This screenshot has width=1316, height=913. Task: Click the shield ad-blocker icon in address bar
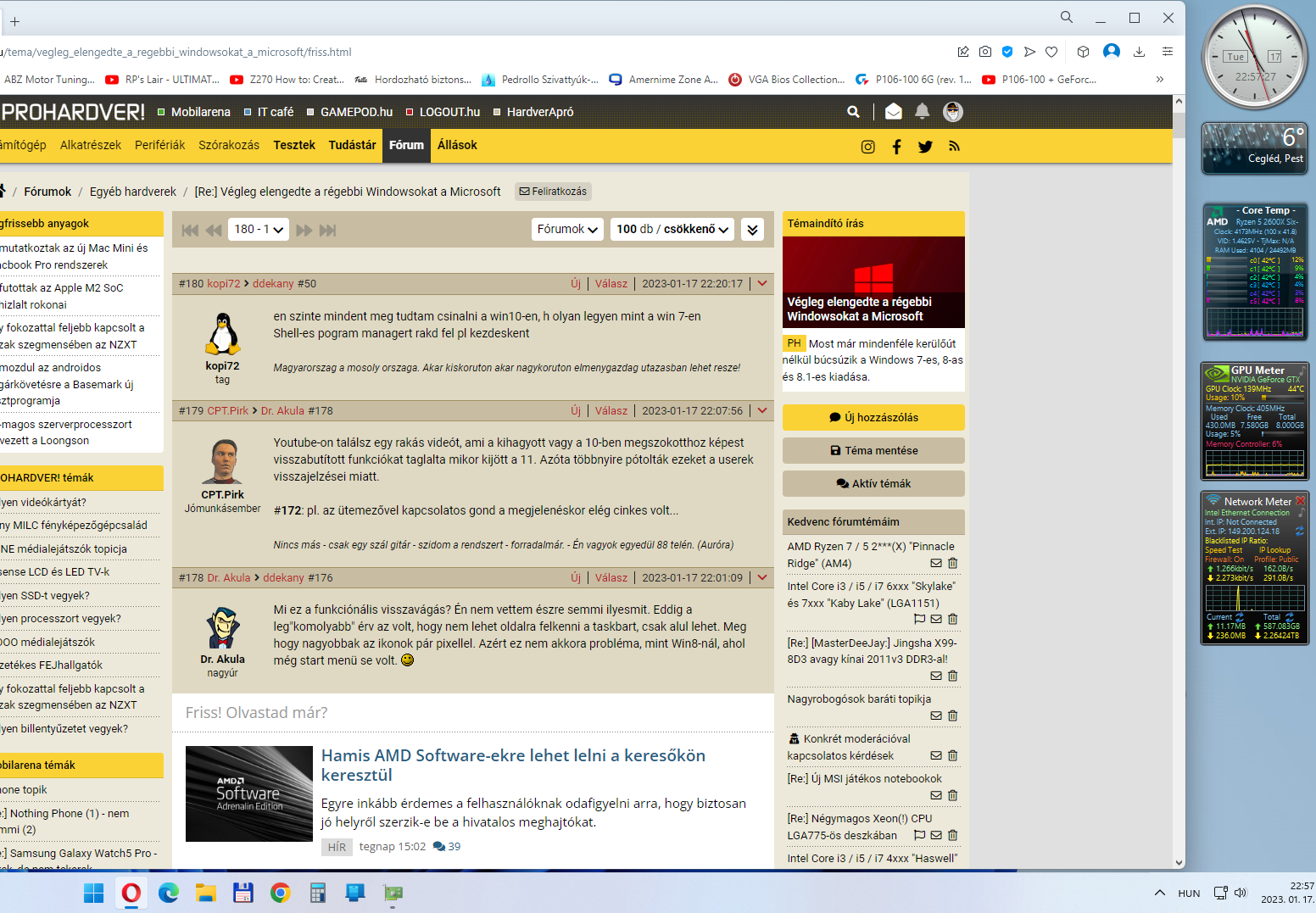pyautogui.click(x=1007, y=52)
